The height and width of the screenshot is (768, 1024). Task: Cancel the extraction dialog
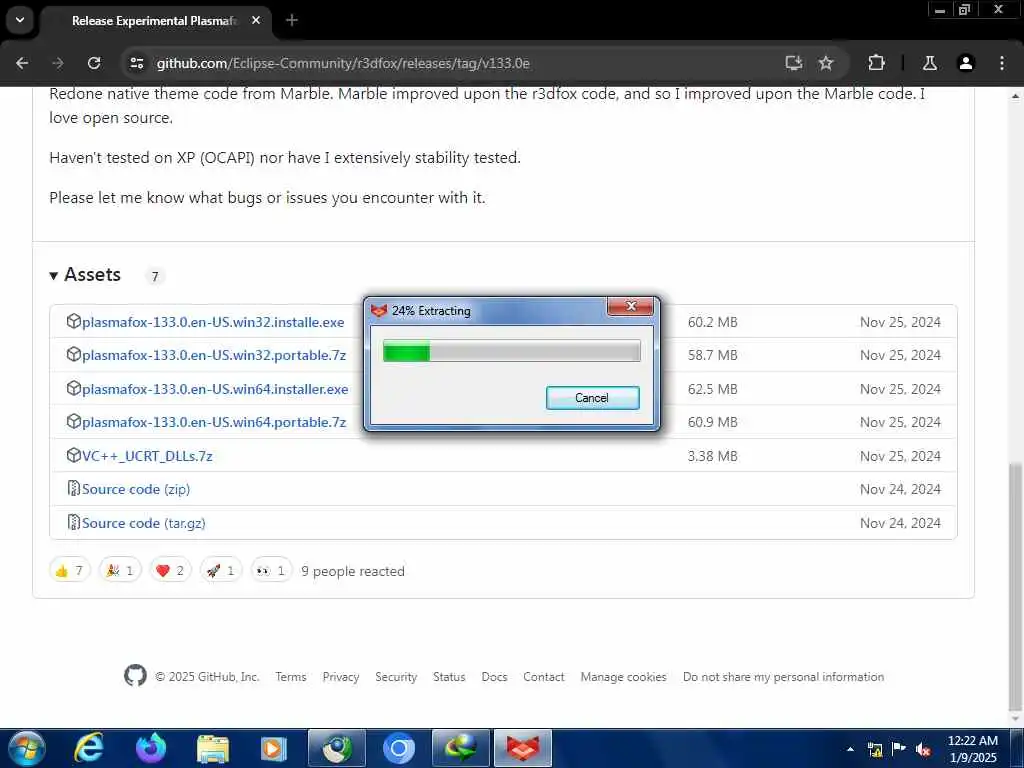592,398
